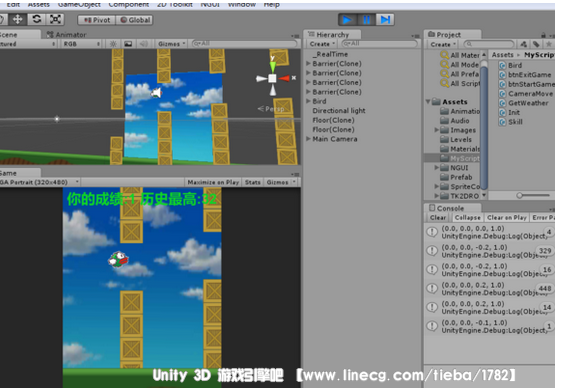Select the Rotate tool in toolbar
Screen dimensions: 562x392
[x=36, y=19]
